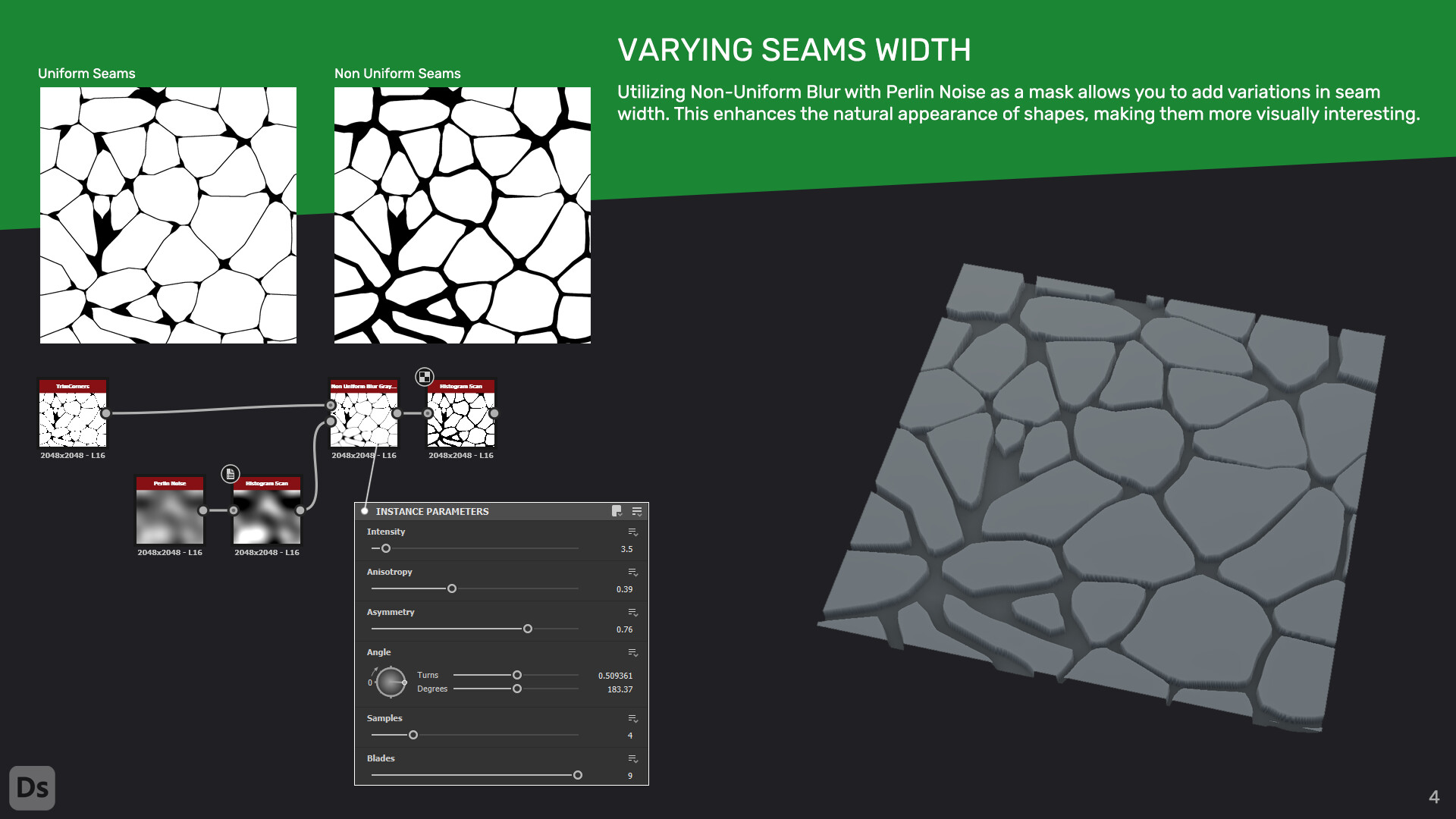Click the checkerboard output icon above the Histogram Scan node
This screenshot has height=819, width=1456.
pyautogui.click(x=425, y=377)
